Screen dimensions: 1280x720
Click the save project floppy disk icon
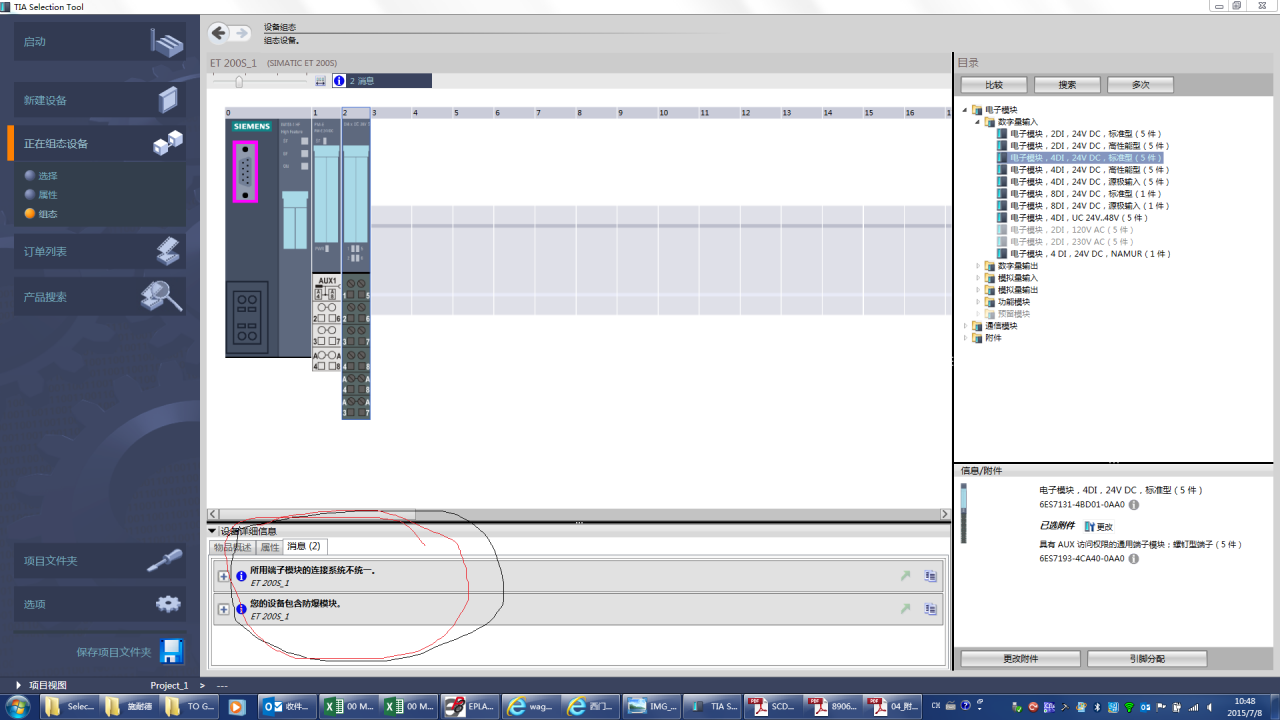(172, 651)
